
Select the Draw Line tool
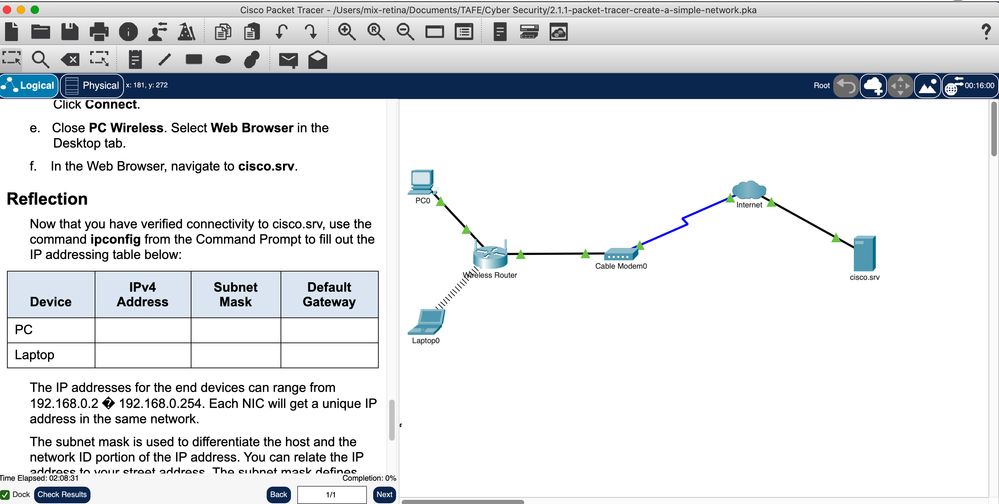164,59
